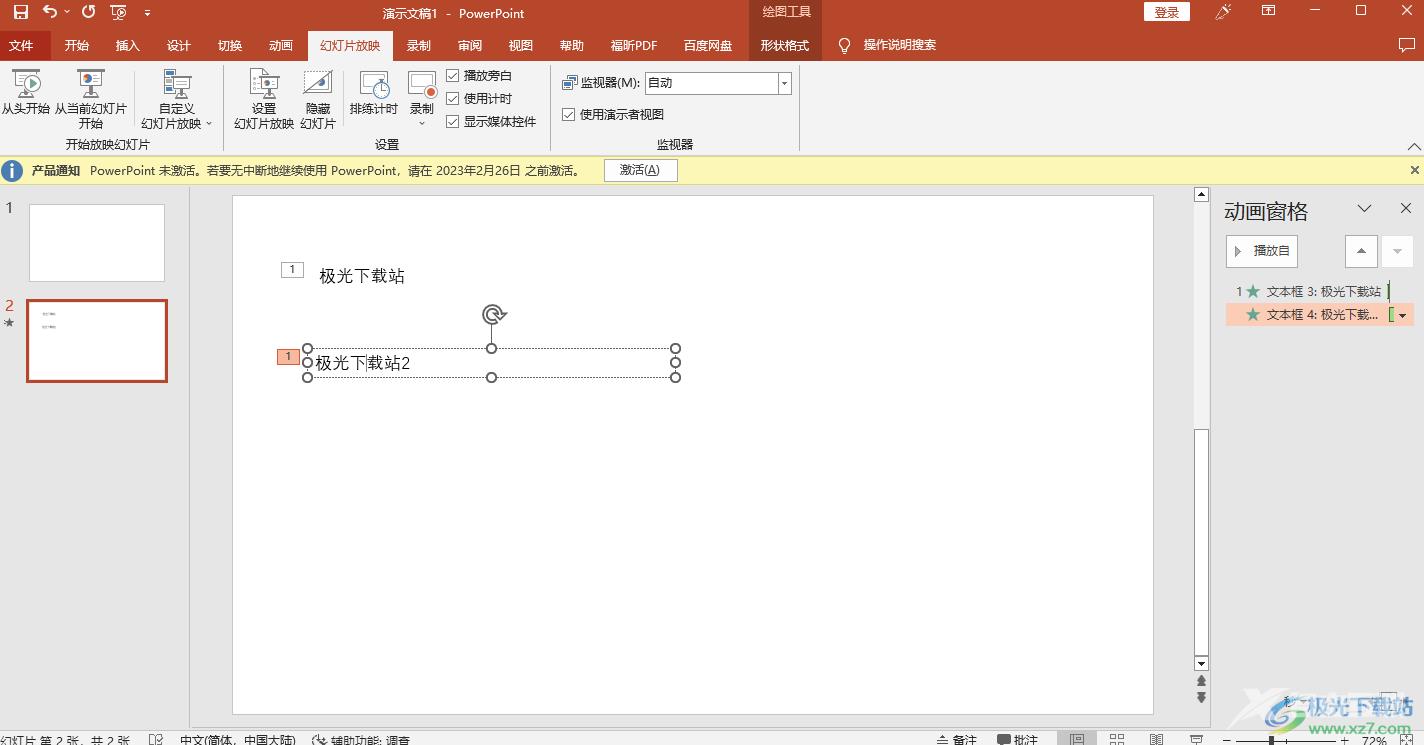The image size is (1424, 745).
Task: Toggle Play Narrations (播放旁白) checkbox
Action: pyautogui.click(x=452, y=75)
